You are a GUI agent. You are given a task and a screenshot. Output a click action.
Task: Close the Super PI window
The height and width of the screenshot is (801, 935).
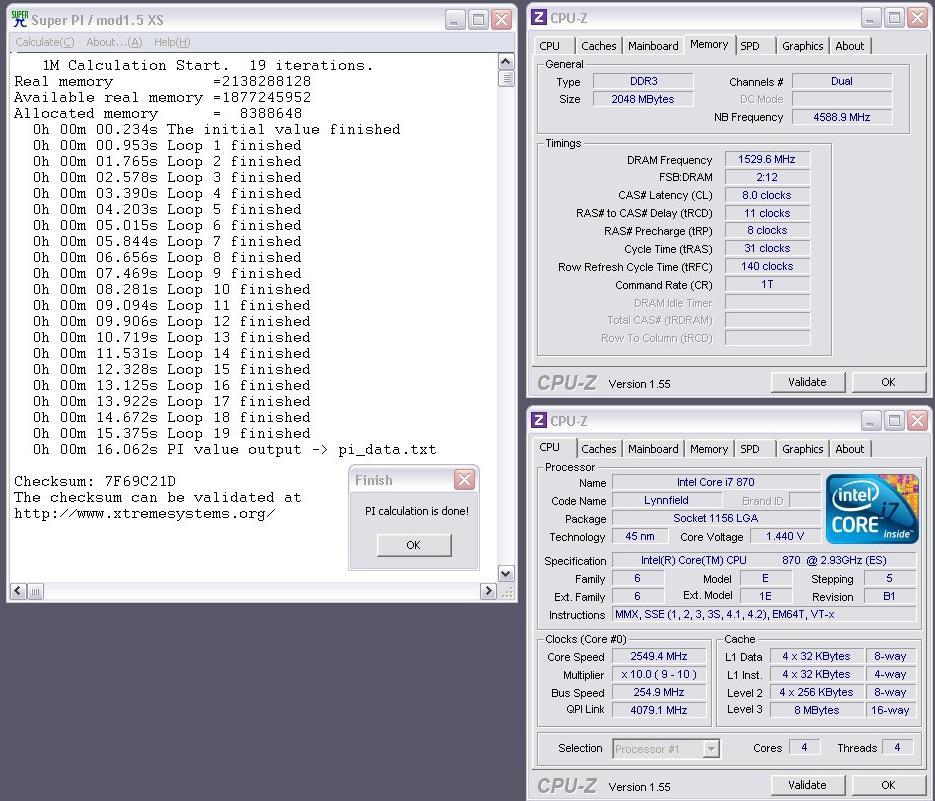[501, 20]
